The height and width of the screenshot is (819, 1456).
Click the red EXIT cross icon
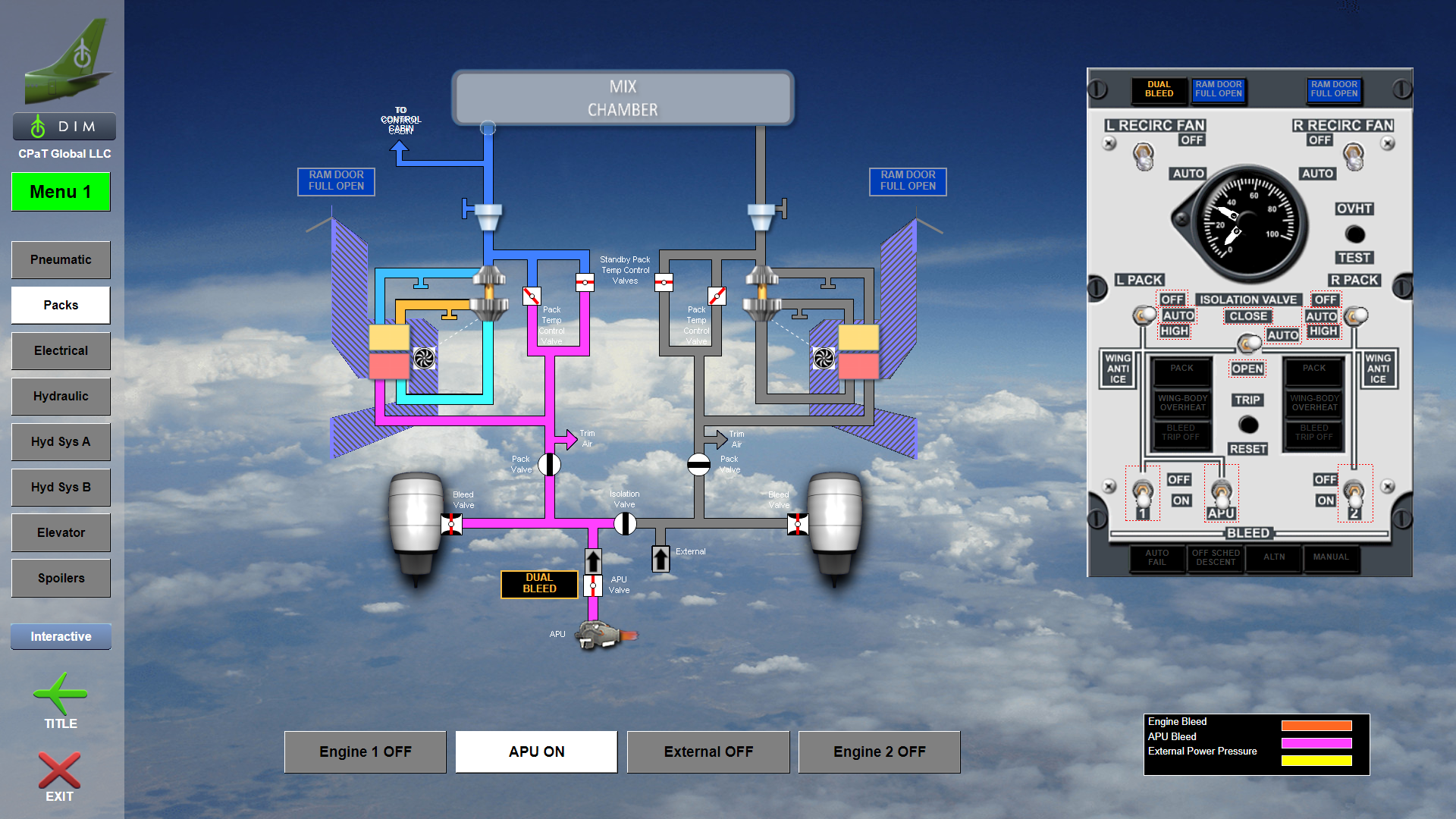tap(59, 770)
